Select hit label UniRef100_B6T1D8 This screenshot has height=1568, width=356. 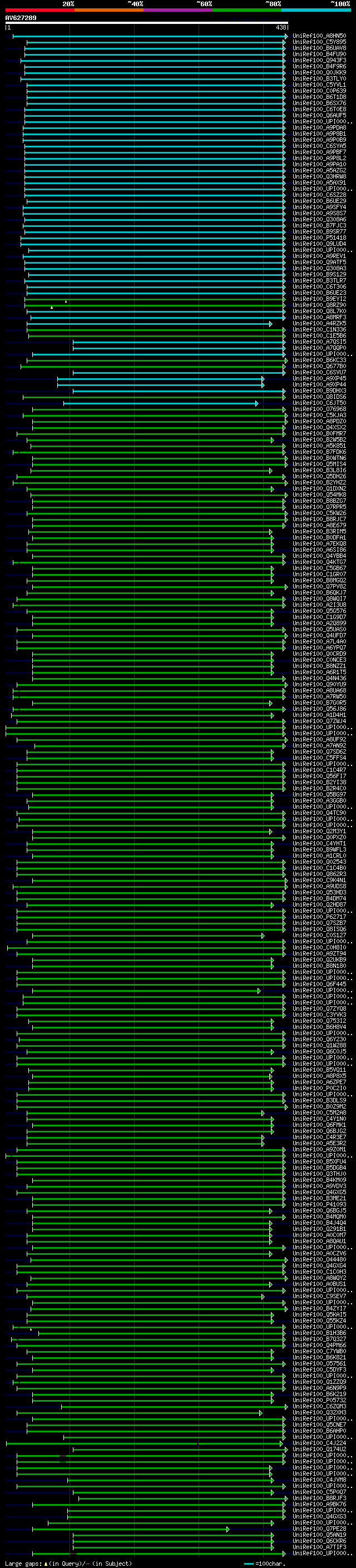coord(319,97)
